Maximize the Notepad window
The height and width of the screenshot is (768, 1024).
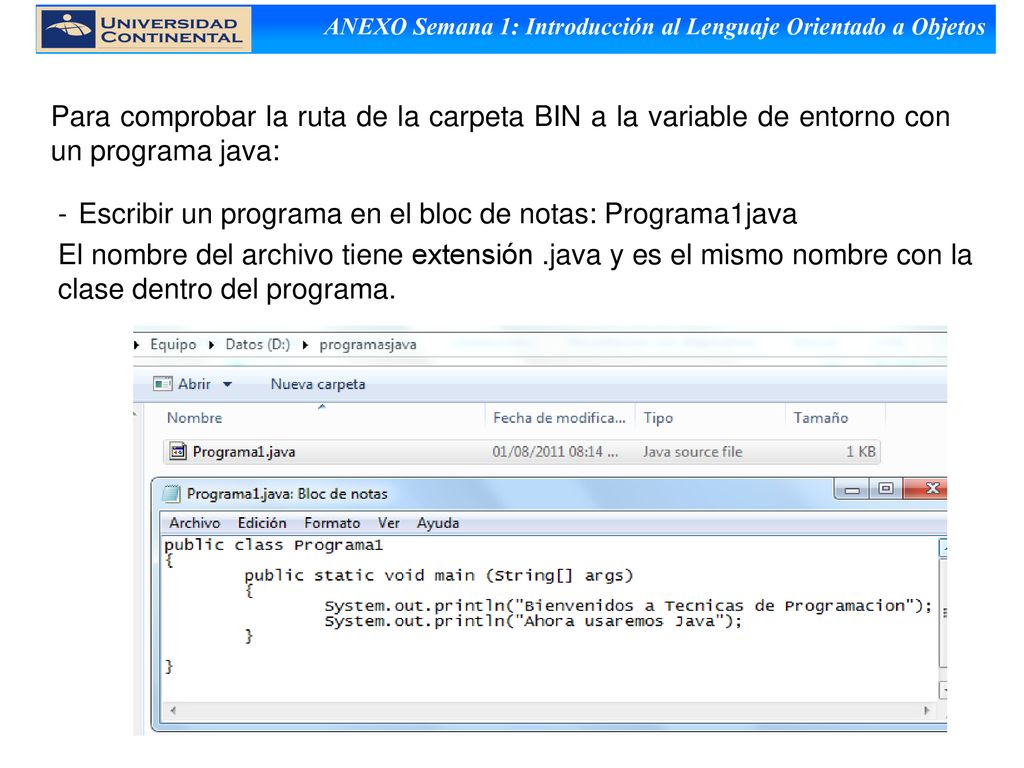tap(886, 489)
